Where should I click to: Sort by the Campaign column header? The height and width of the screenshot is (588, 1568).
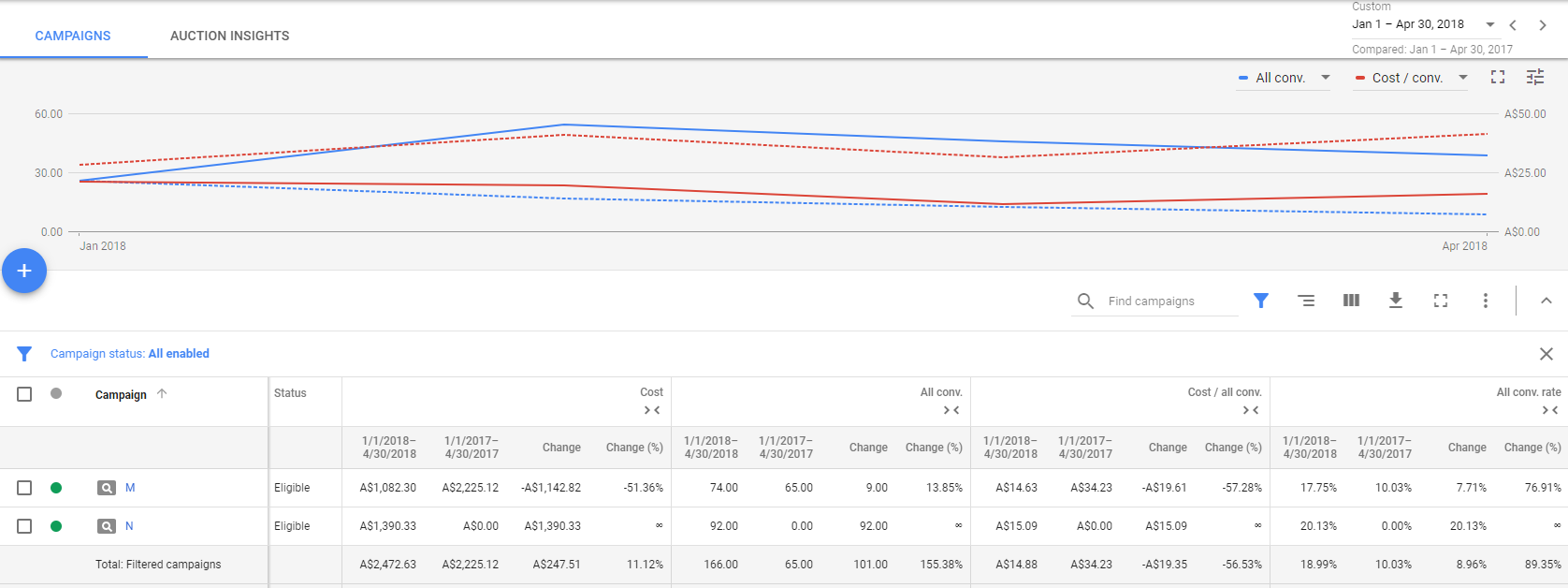(122, 394)
